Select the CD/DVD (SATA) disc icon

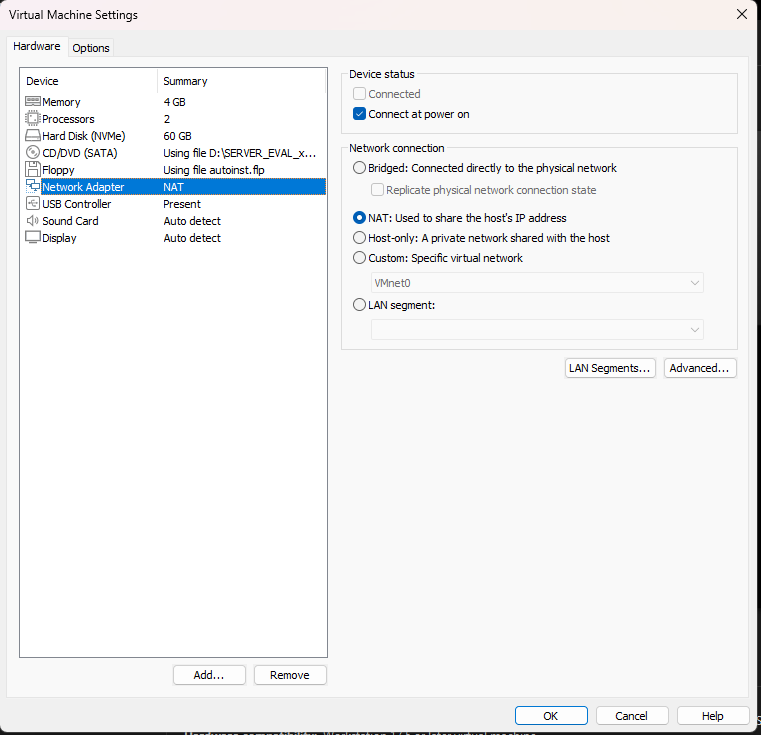(32, 153)
